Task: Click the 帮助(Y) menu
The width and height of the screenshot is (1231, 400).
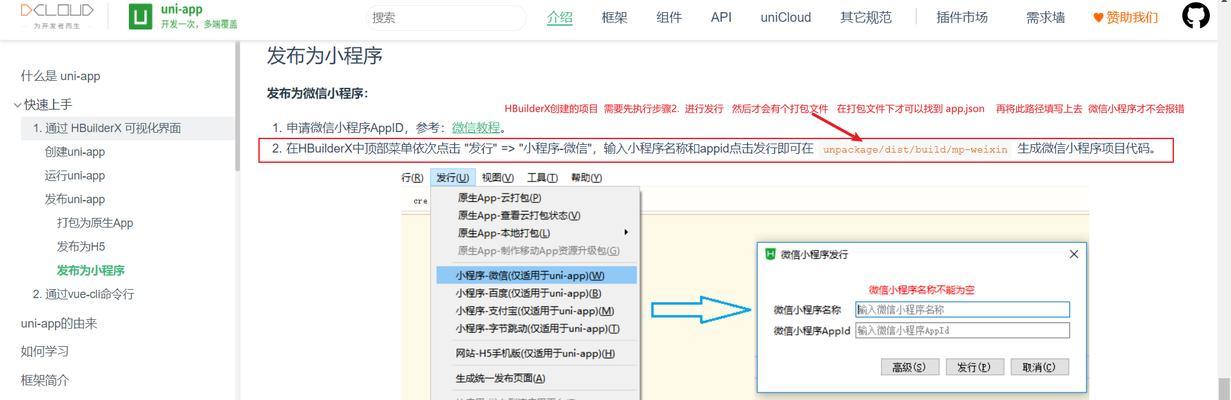Action: coord(586,177)
